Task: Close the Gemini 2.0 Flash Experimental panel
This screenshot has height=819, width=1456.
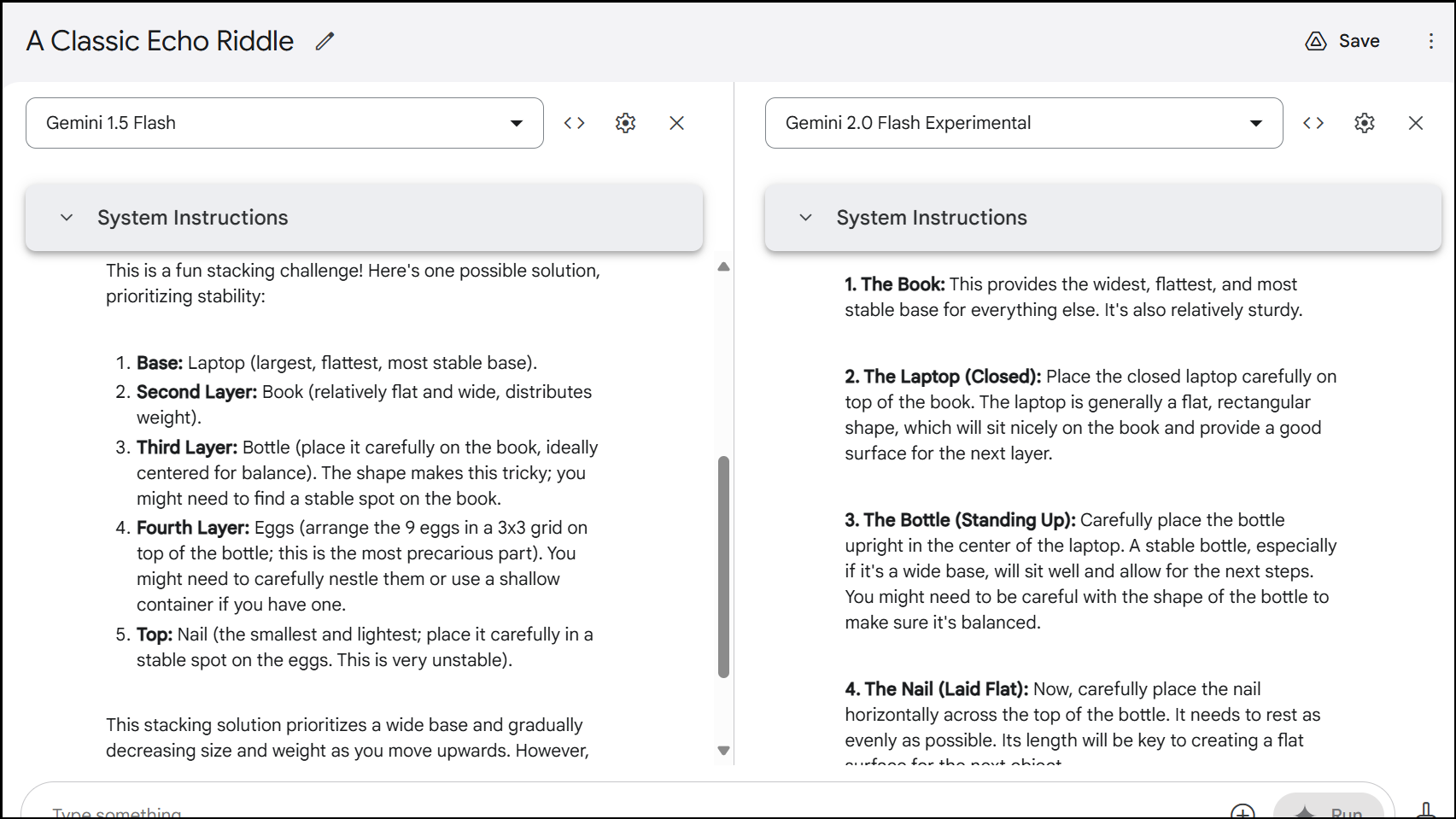Action: 1416,123
